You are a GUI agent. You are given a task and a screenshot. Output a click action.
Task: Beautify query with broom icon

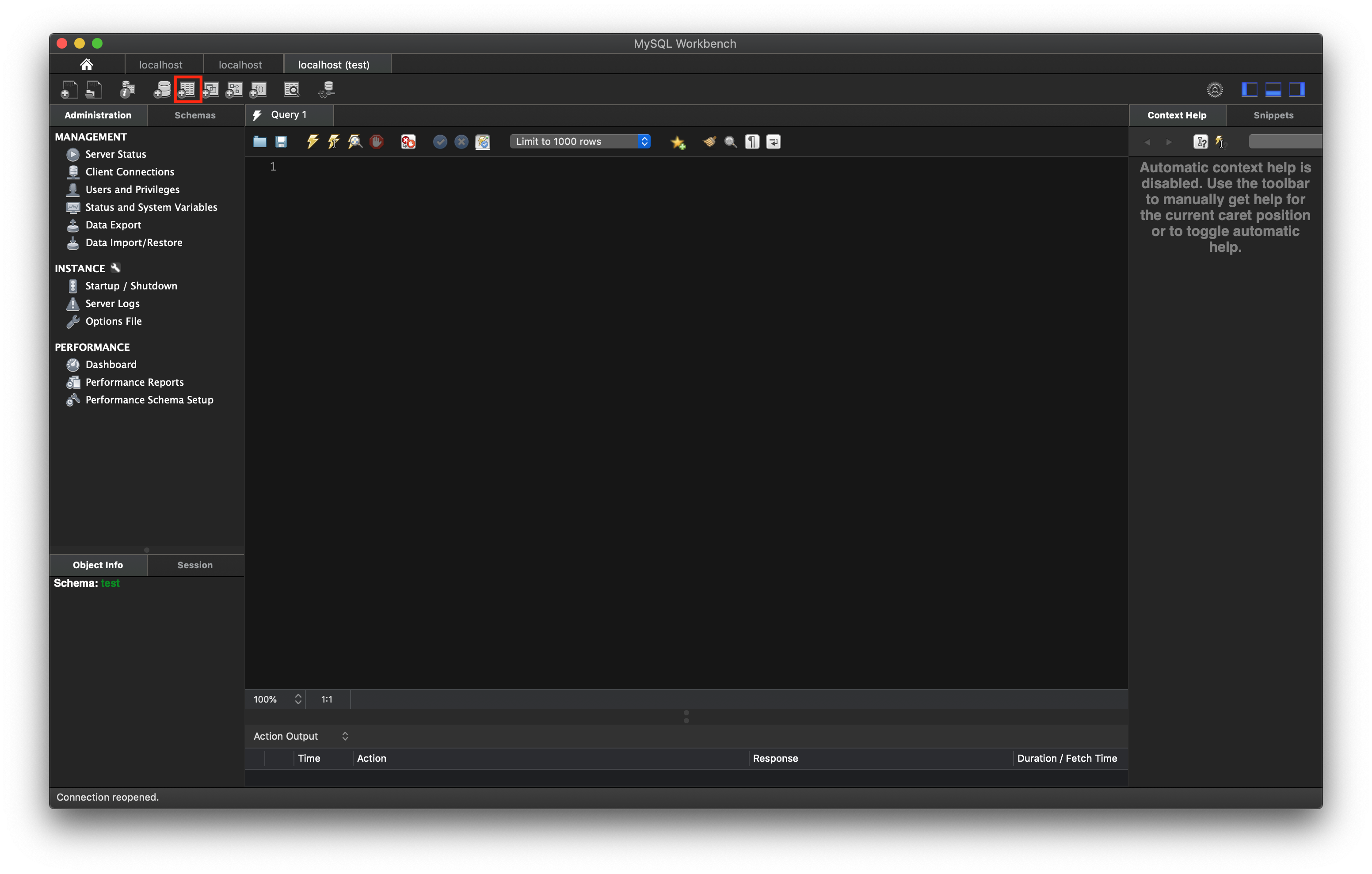pos(709,142)
